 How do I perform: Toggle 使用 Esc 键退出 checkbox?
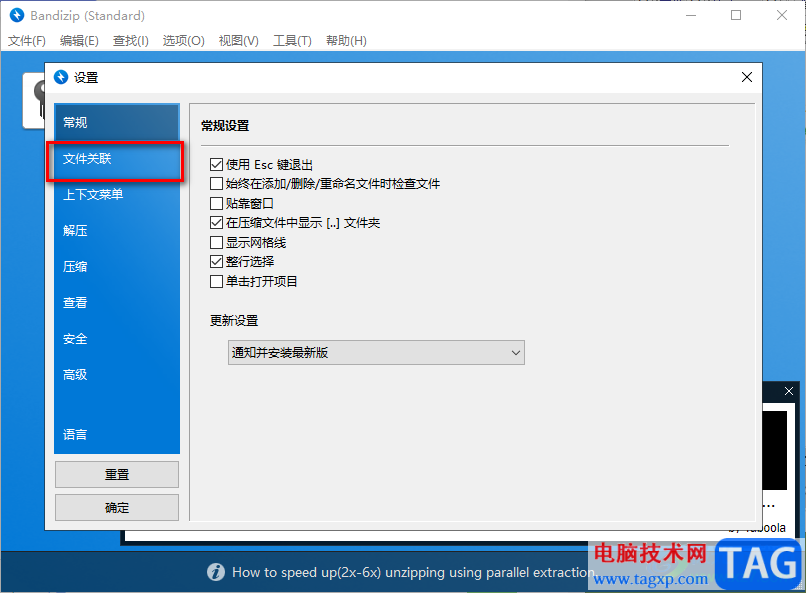click(x=216, y=165)
